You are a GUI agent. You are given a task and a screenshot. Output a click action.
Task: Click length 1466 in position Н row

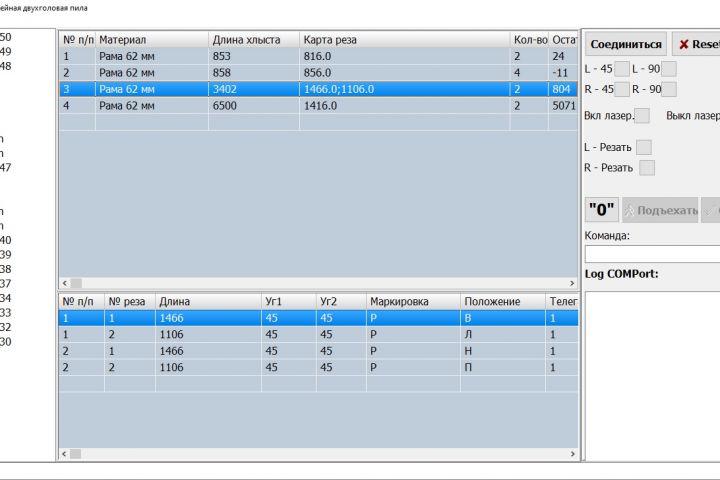click(x=208, y=351)
